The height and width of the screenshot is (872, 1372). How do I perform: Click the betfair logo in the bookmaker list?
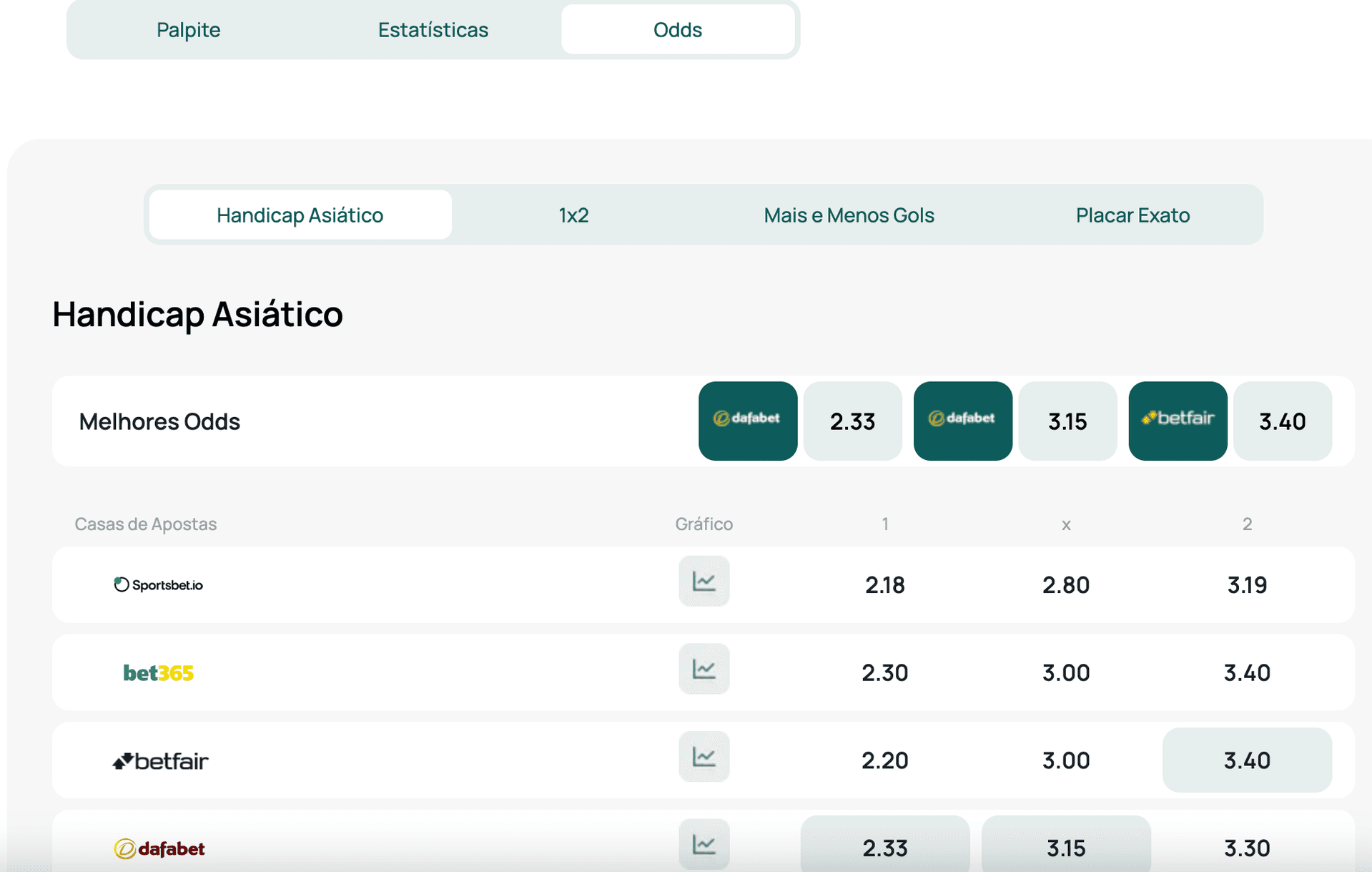click(x=160, y=760)
